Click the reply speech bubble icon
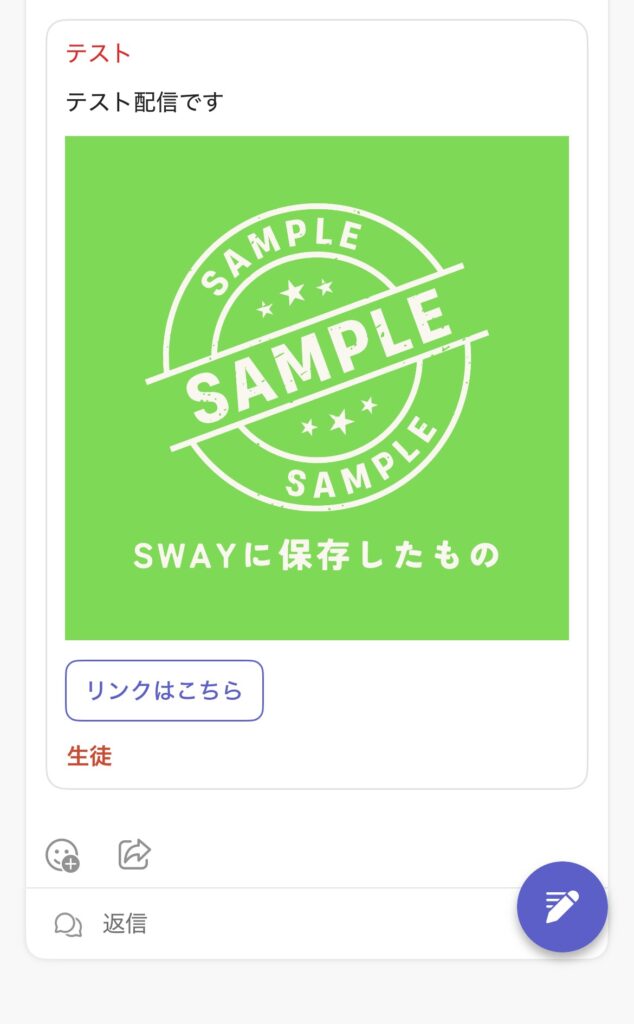The width and height of the screenshot is (634, 1024). click(68, 925)
